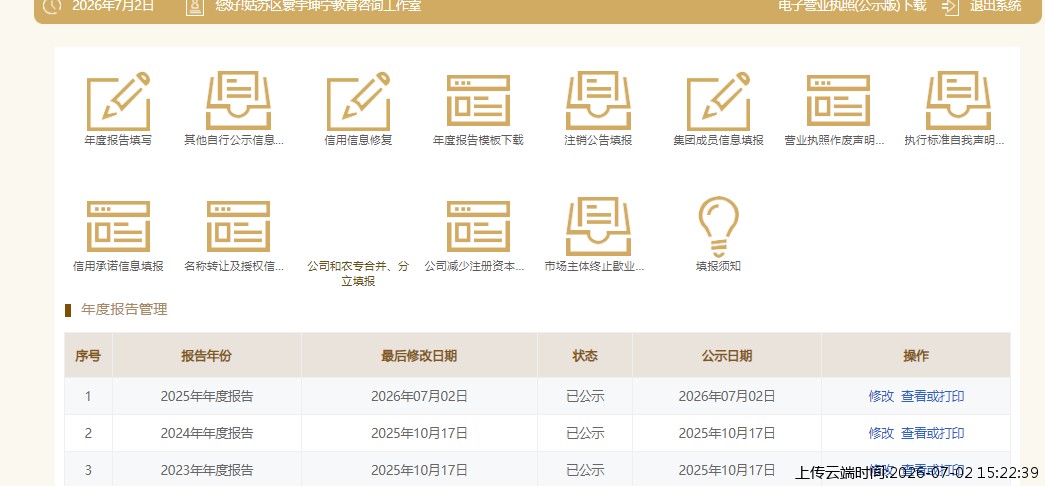Click the 填报须知 lightbulb icon
Image resolution: width=1045 pixels, height=486 pixels.
pos(718,227)
